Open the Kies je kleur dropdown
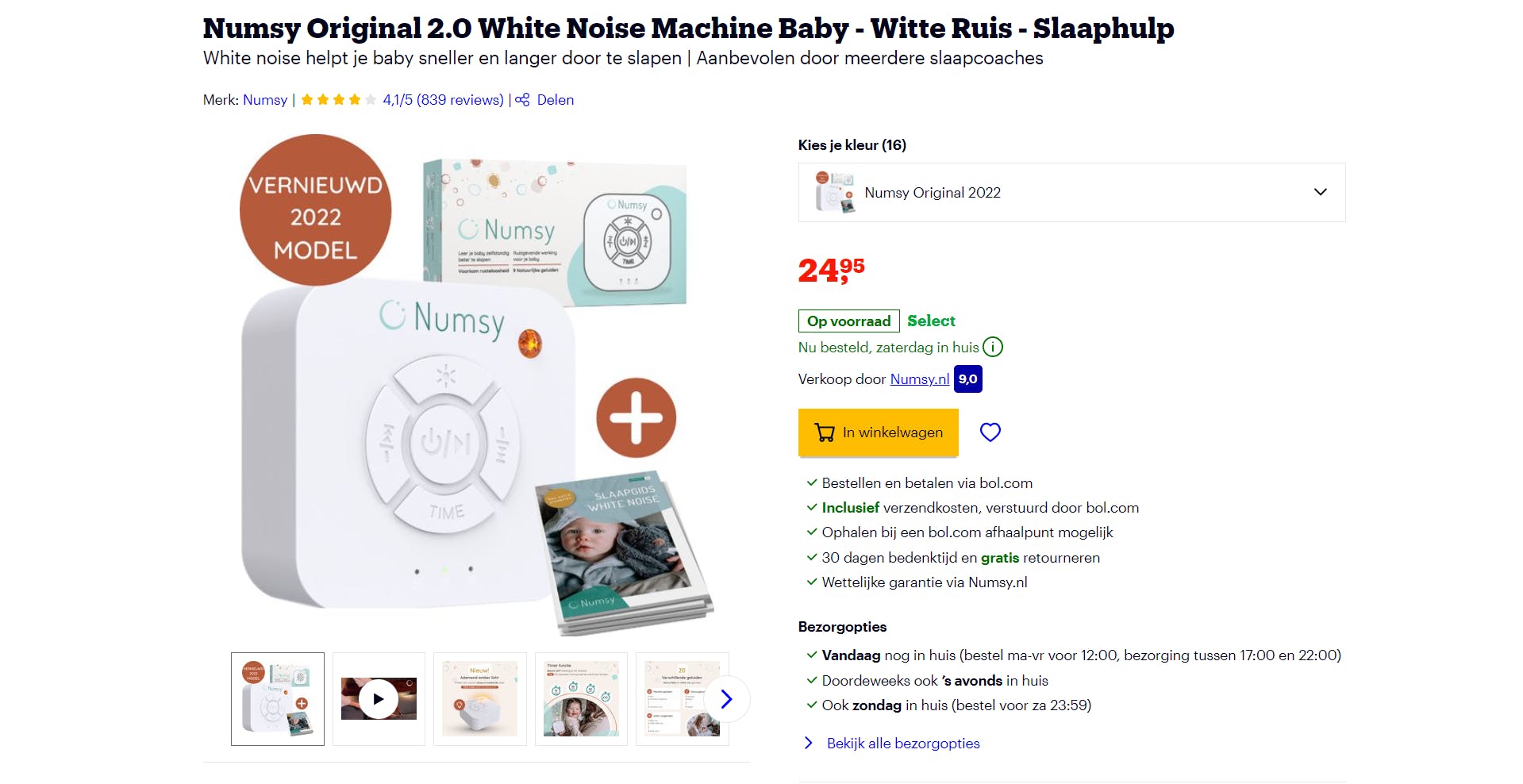This screenshot has width=1523, height=784. click(1071, 193)
